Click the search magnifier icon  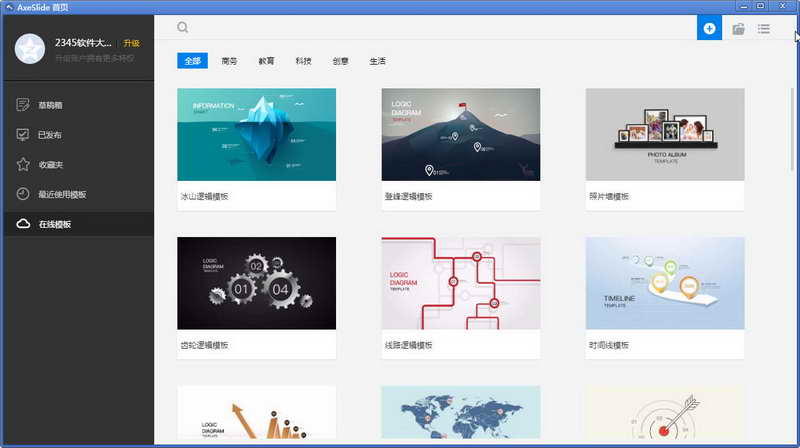(x=183, y=28)
